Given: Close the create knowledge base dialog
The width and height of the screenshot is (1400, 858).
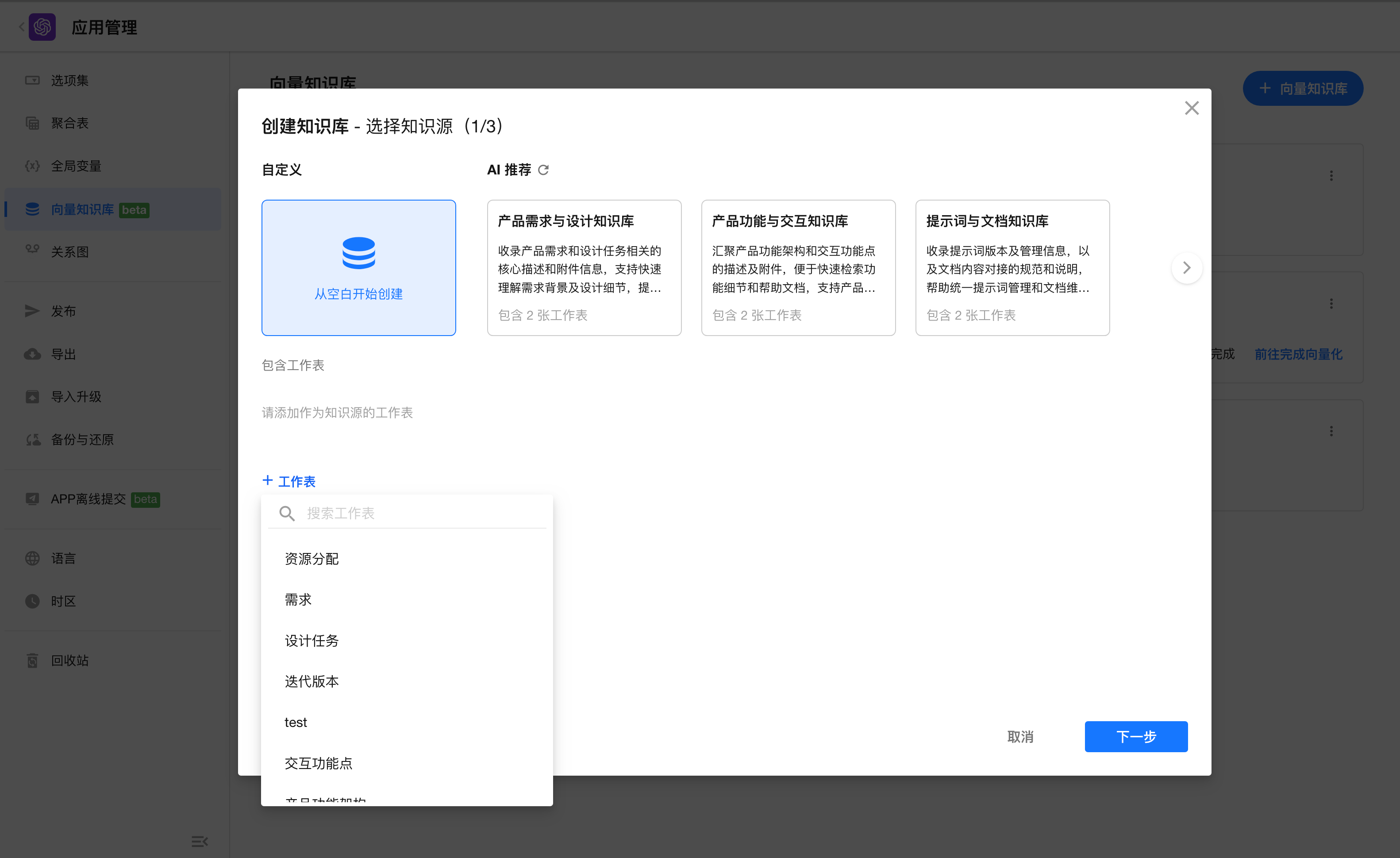Looking at the screenshot, I should [1192, 108].
